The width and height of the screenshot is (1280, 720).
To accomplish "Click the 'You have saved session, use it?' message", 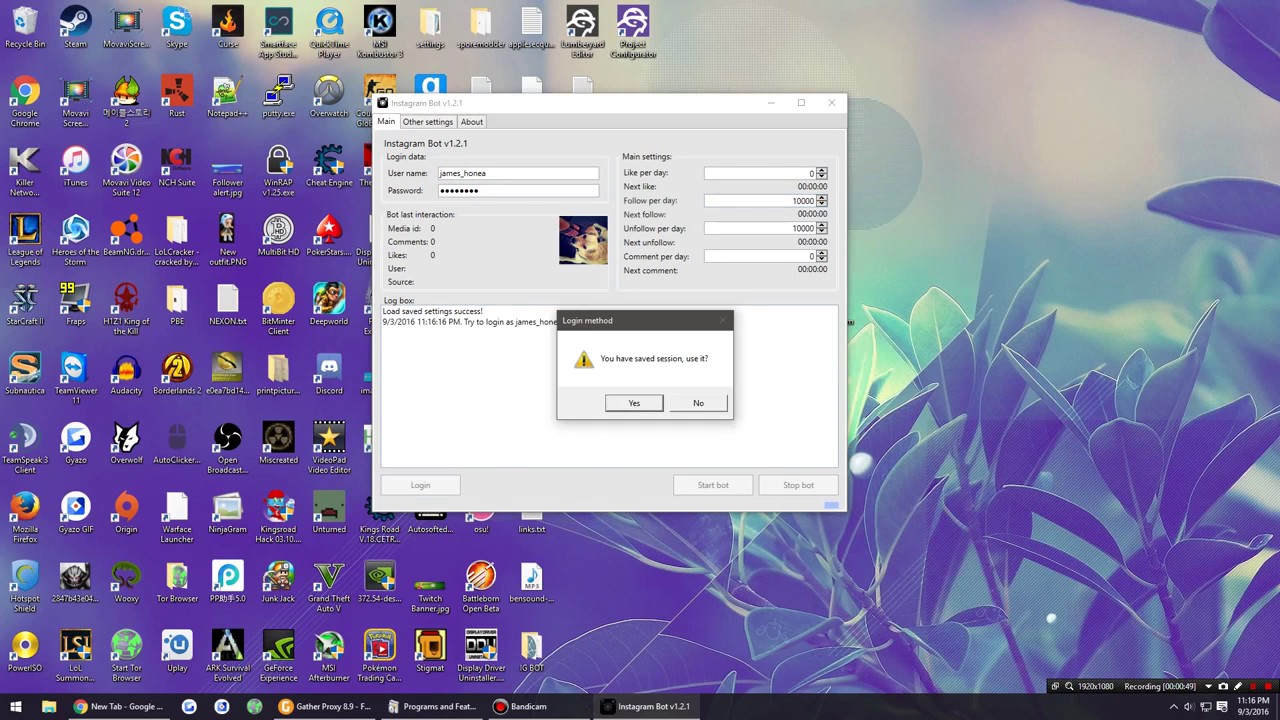I will (654, 359).
